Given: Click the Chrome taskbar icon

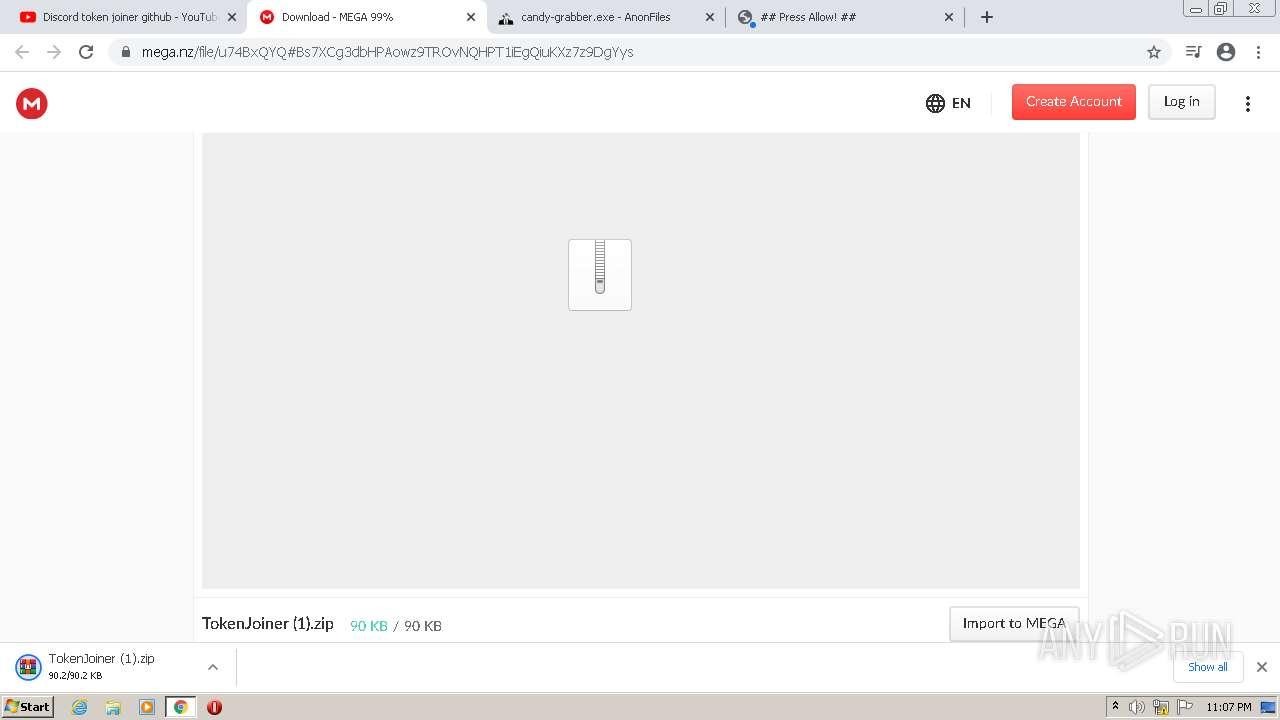Looking at the screenshot, I should click(180, 707).
